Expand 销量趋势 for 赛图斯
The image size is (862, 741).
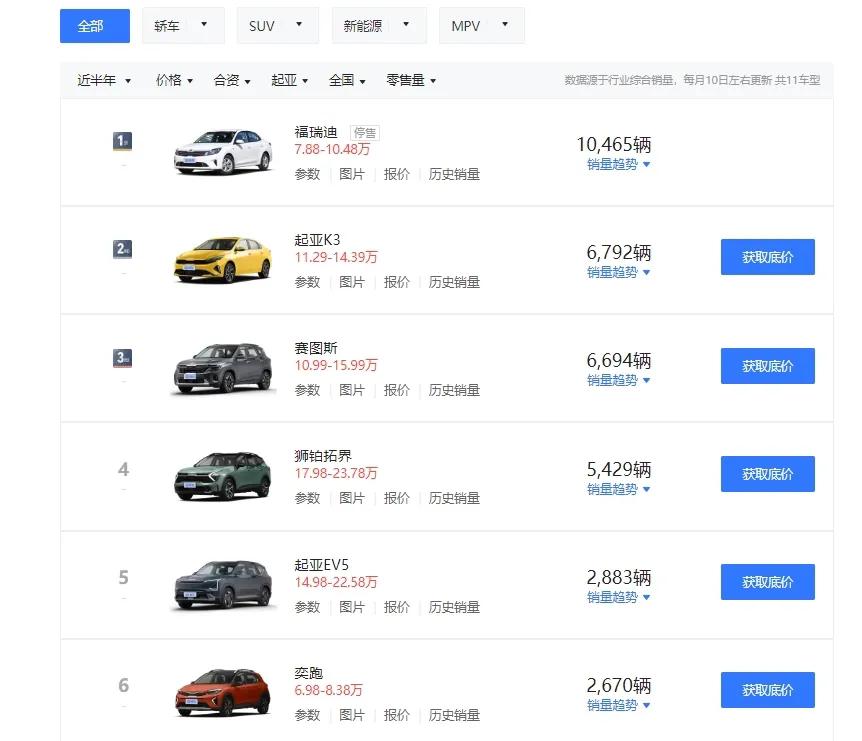tap(618, 380)
